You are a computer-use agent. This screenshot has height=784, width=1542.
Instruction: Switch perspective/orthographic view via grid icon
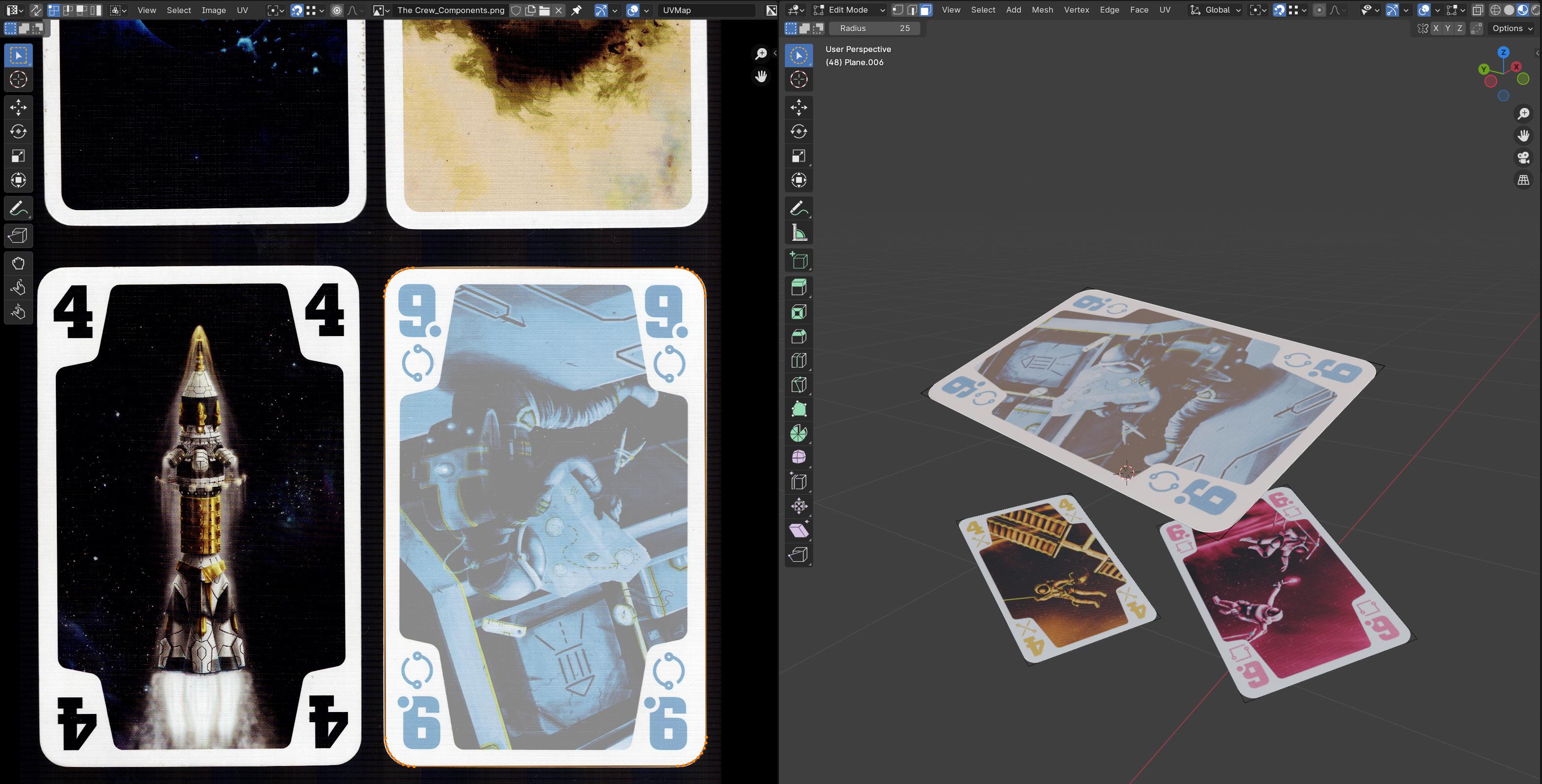[x=1524, y=179]
